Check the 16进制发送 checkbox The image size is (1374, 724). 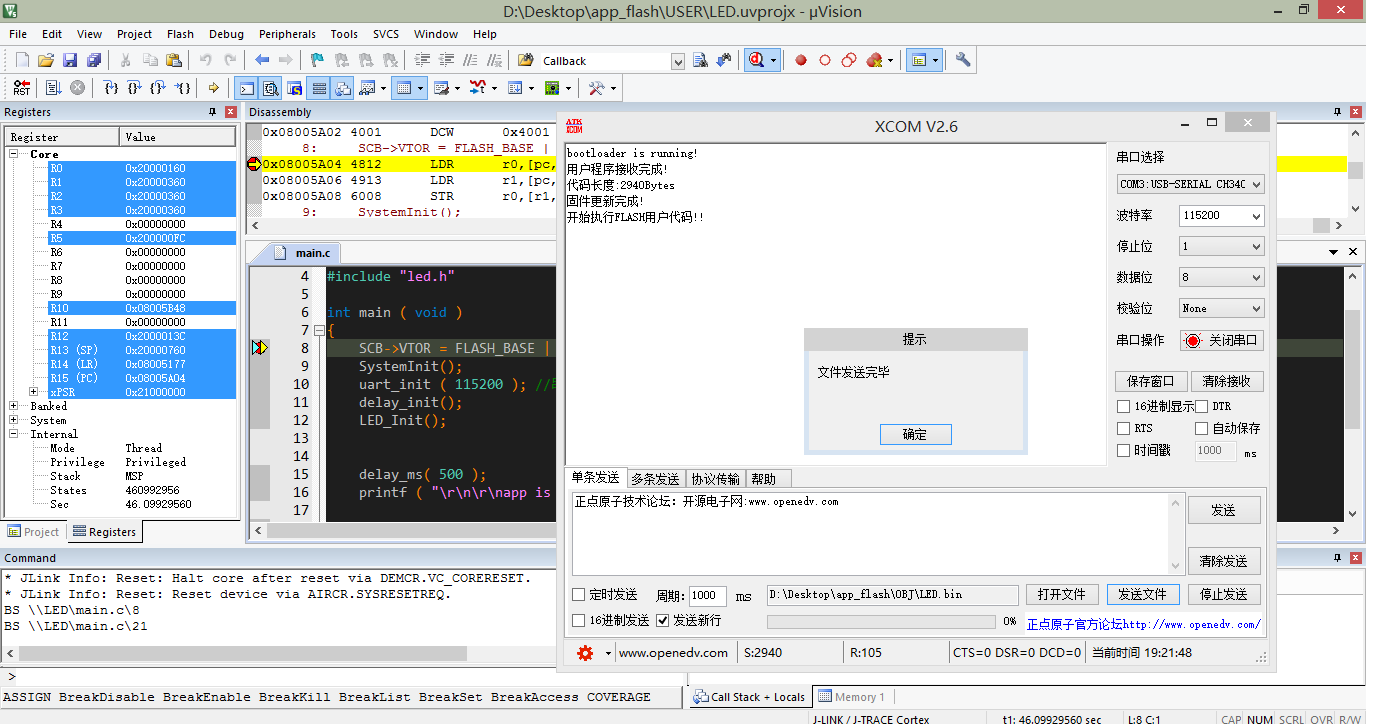click(x=578, y=621)
